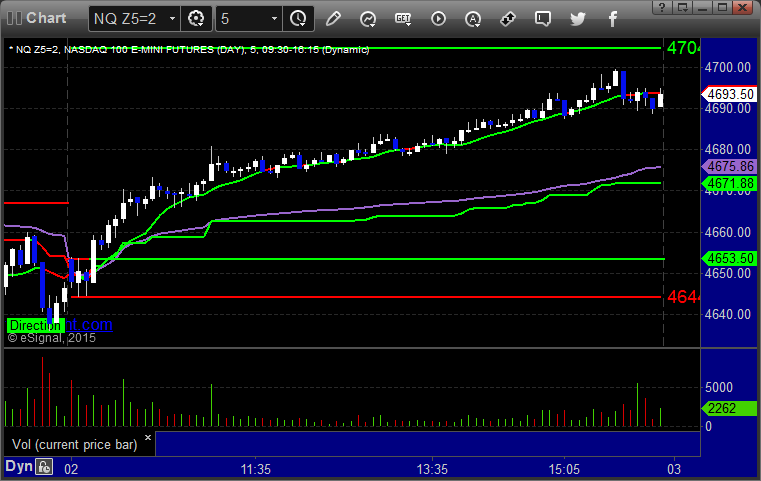761x481 pixels.
Task: Open the chat comment icon
Action: click(x=543, y=19)
